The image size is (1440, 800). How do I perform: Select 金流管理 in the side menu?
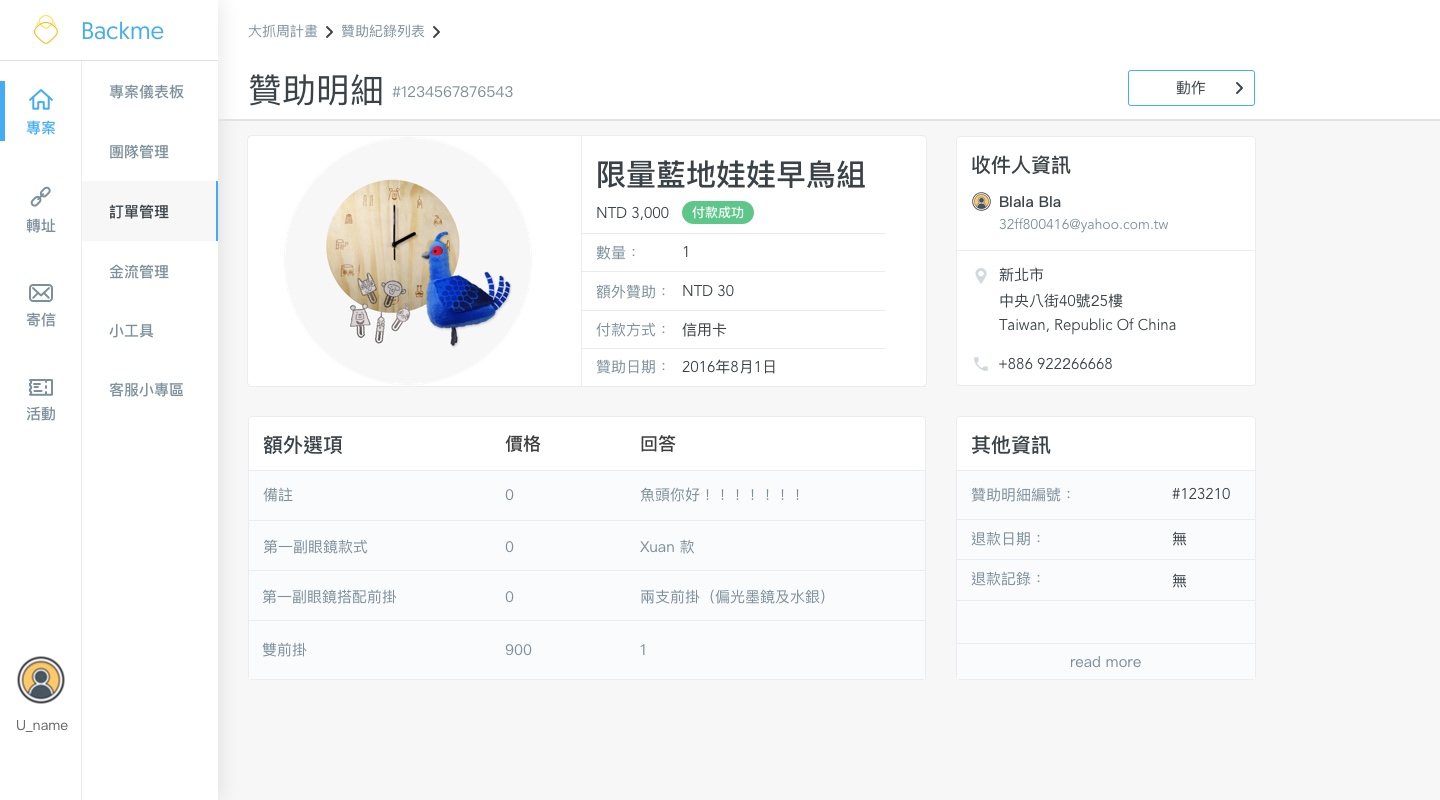click(139, 272)
